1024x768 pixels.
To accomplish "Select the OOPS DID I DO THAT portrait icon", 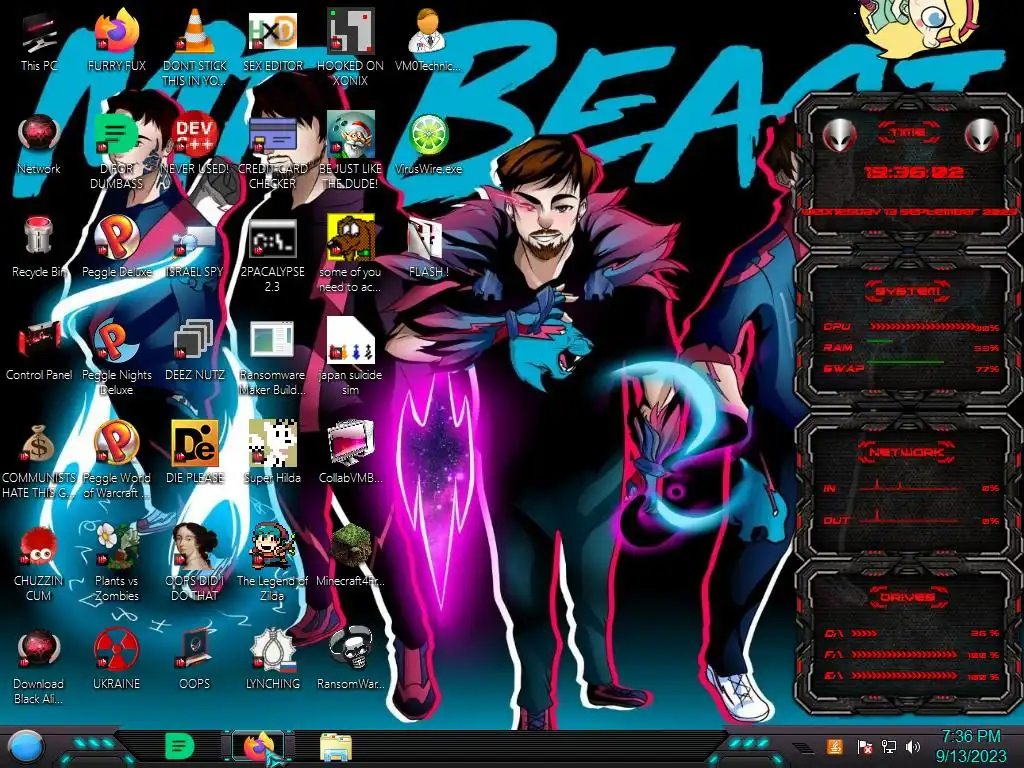I will tap(195, 546).
